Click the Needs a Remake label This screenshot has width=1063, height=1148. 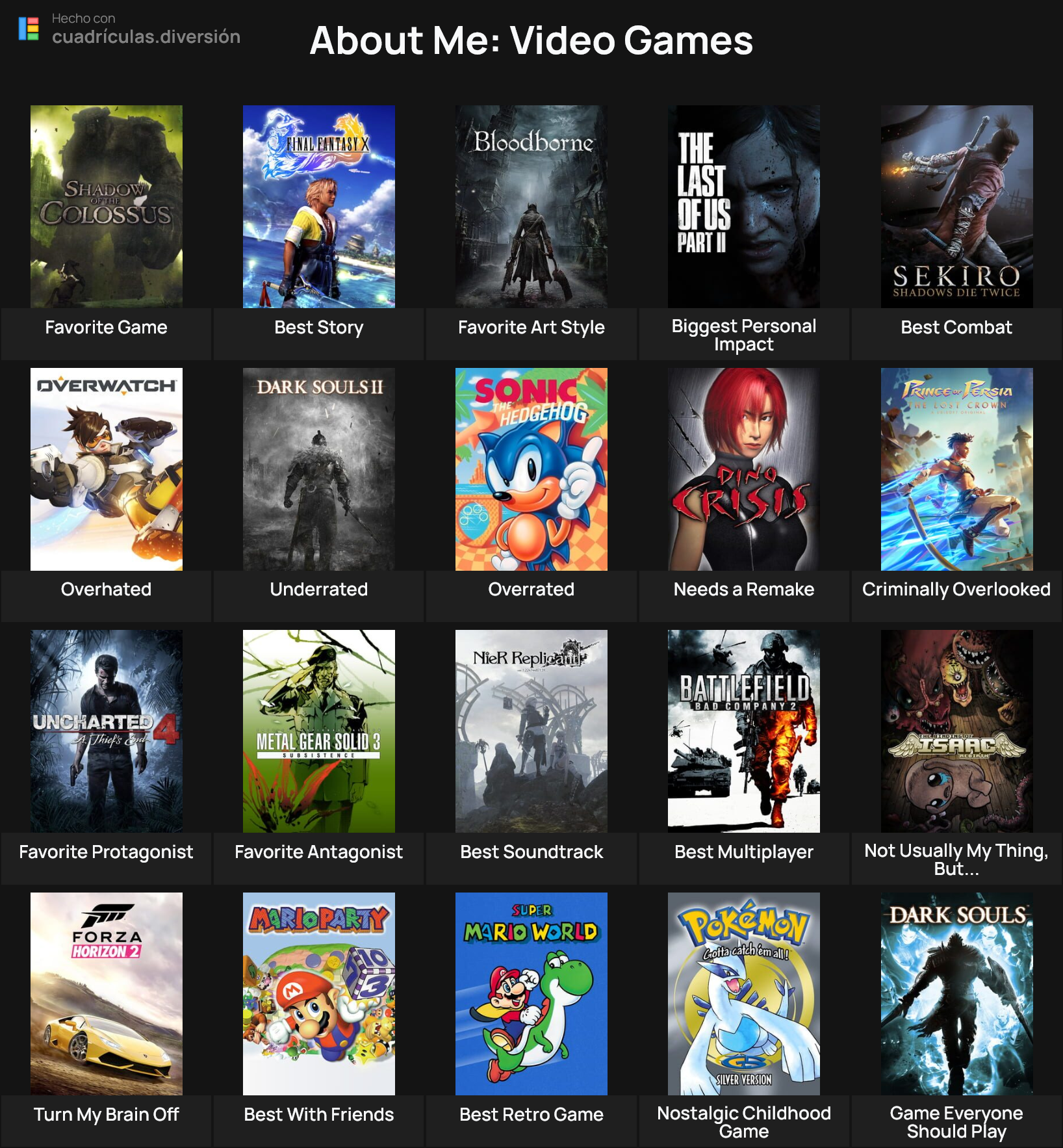coord(744,590)
